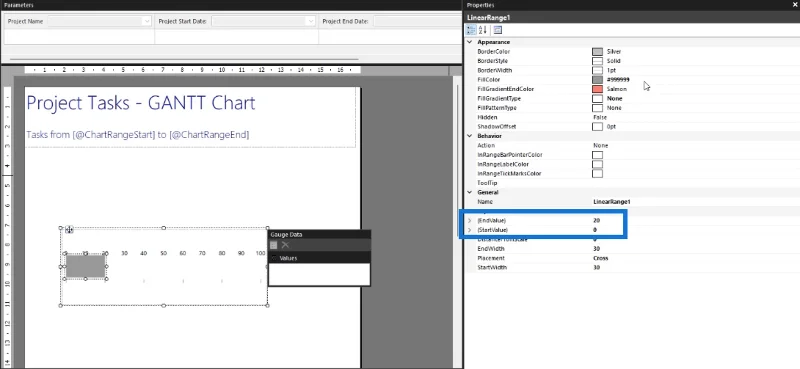Screen dimensions: 800x369
Task: Open the Project Start Date parameter dropdown
Action: pyautogui.click(x=311, y=21)
